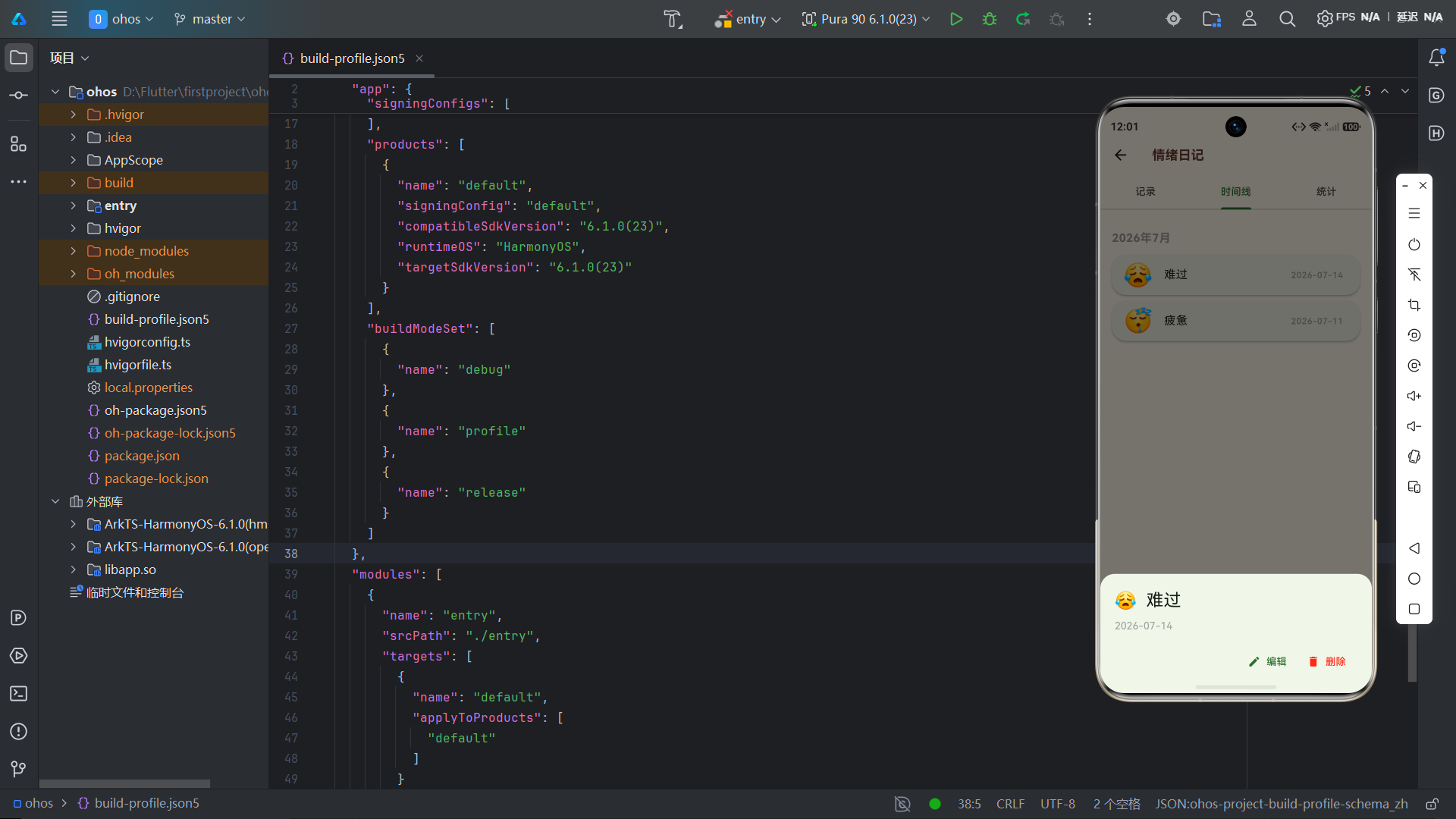1456x819 pixels.
Task: Open the search everywhere magnifier
Action: coord(1287,19)
